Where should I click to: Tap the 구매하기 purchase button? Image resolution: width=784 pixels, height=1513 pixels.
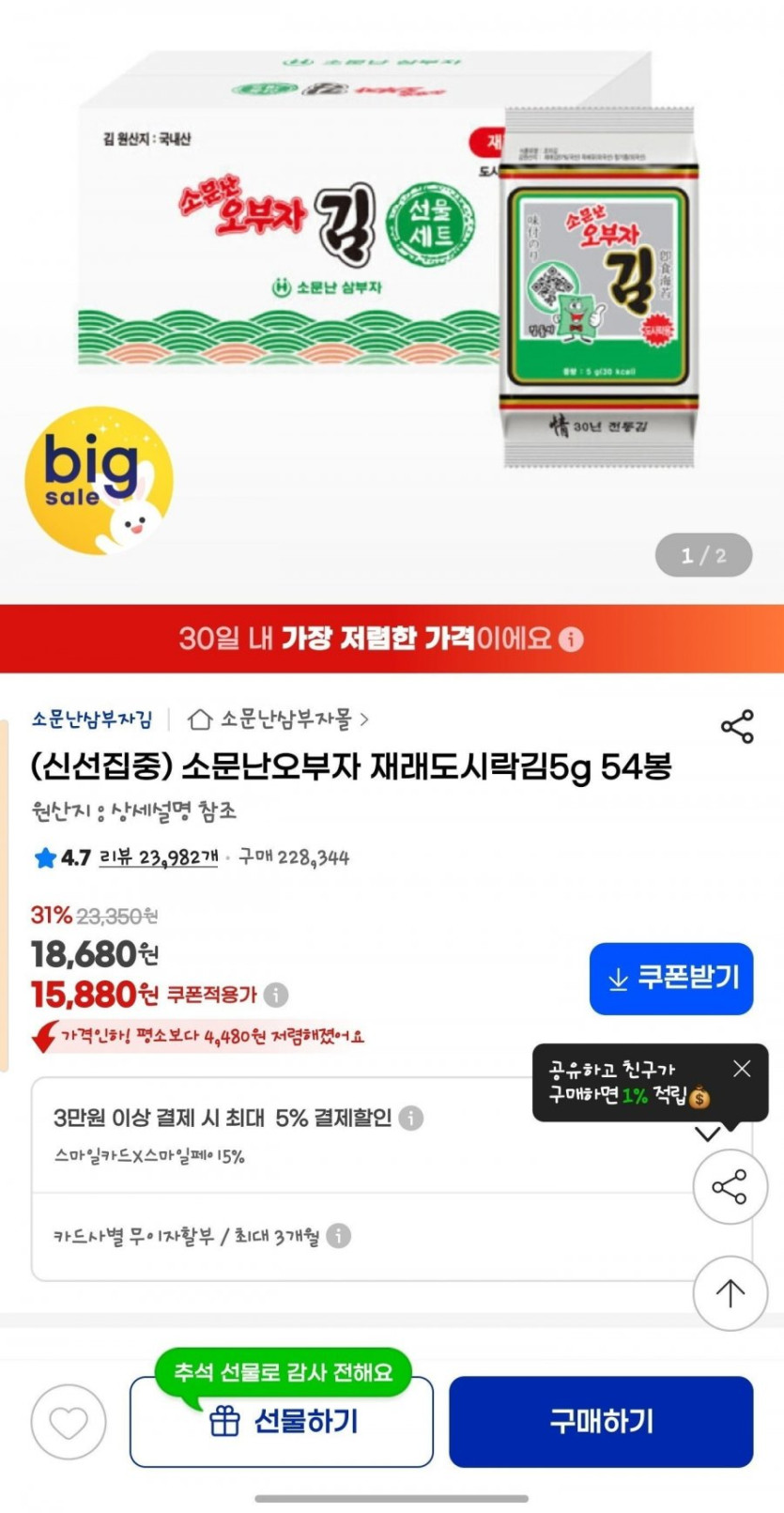pyautogui.click(x=601, y=1421)
